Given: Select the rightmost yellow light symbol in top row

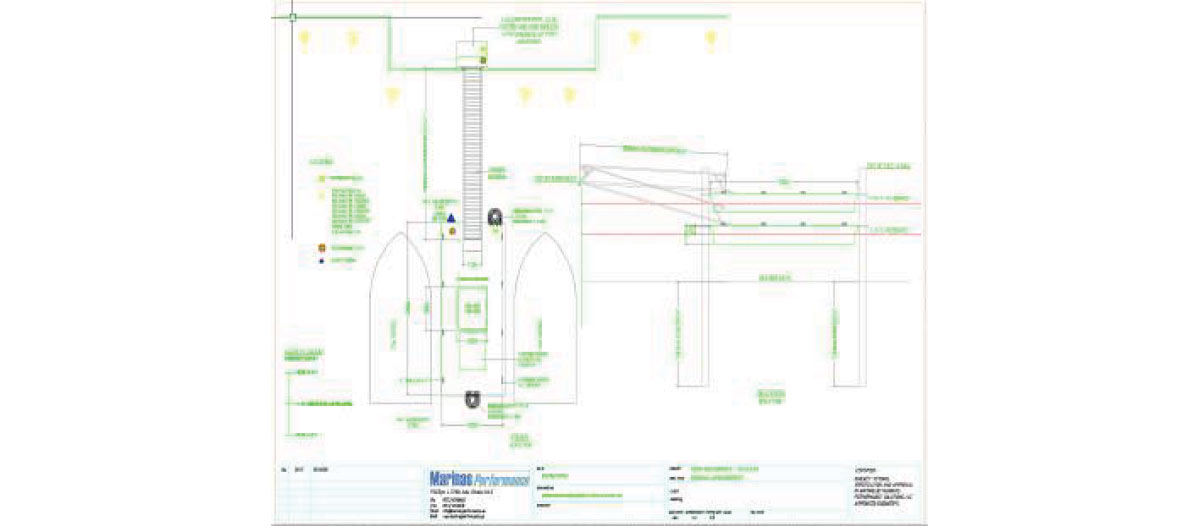Looking at the screenshot, I should pyautogui.click(x=710, y=39).
